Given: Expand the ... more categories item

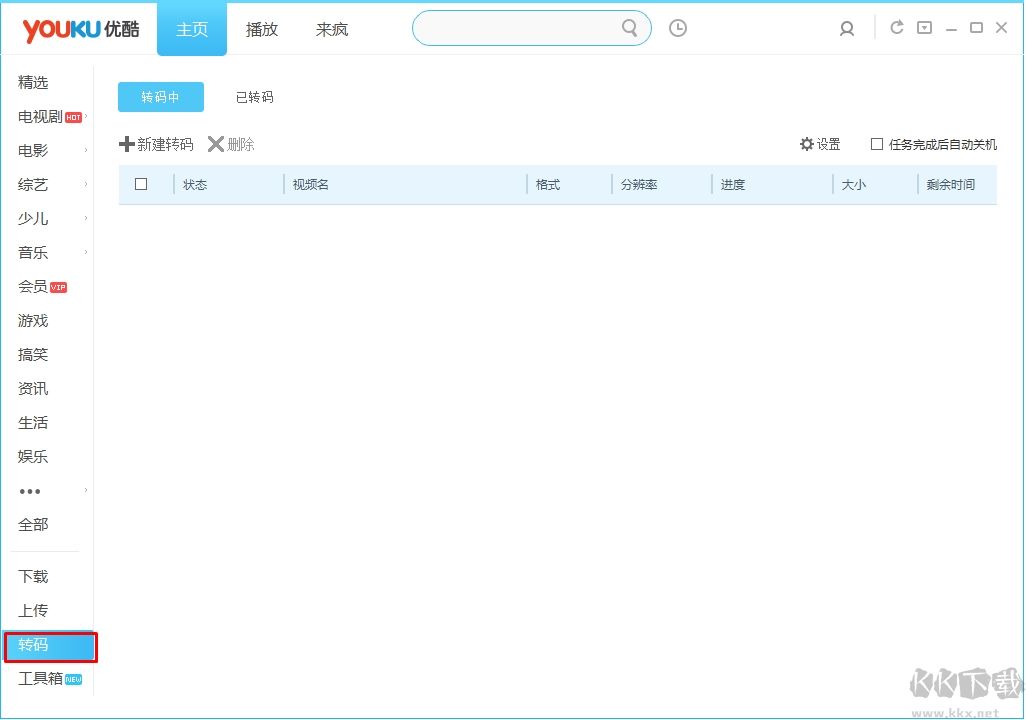Looking at the screenshot, I should pos(32,490).
